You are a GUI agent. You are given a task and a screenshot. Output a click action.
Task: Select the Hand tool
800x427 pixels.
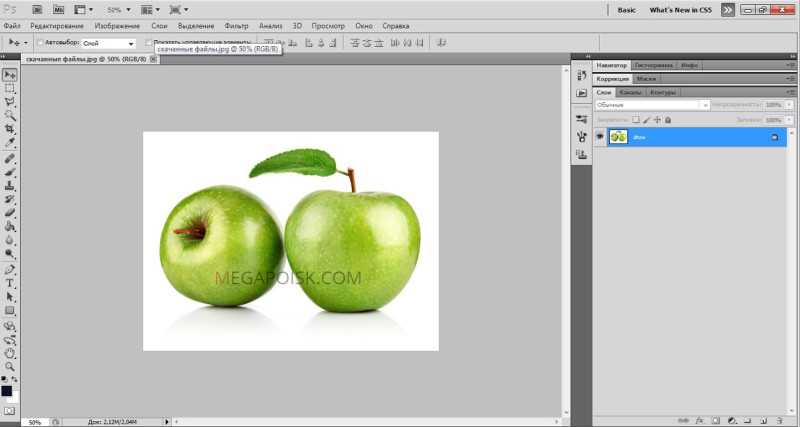(x=10, y=353)
